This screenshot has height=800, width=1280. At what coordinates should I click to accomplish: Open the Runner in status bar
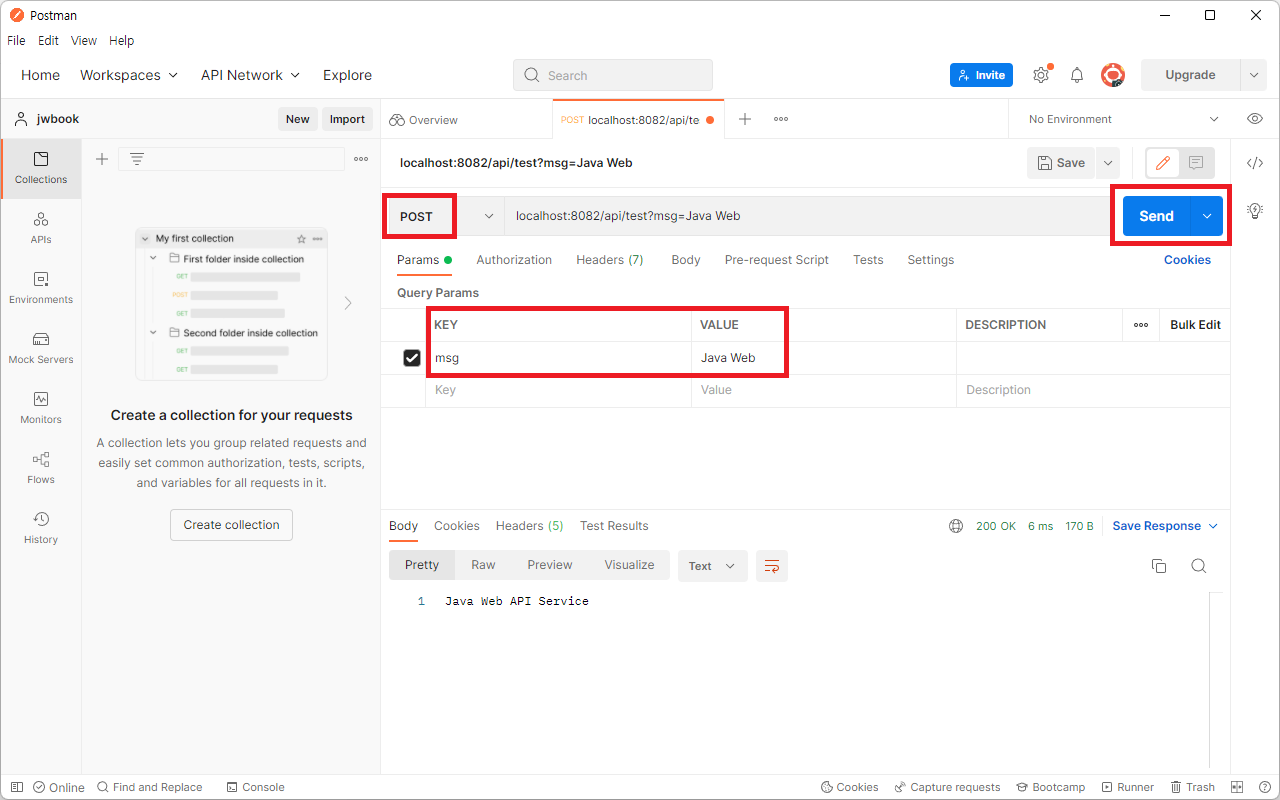point(1127,787)
